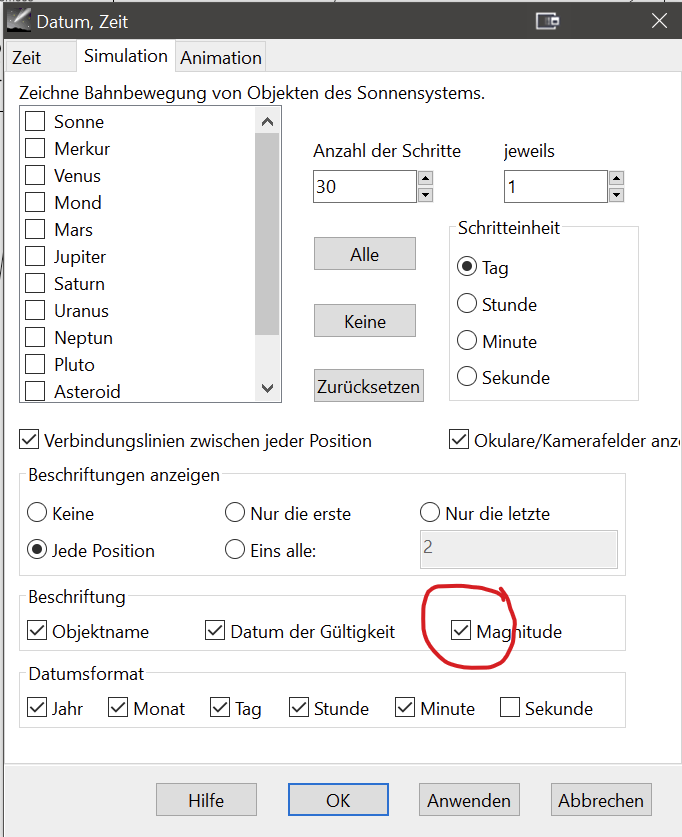Click the object list scroll-down arrow
Viewport: 682px width, 837px height.
coord(267,388)
